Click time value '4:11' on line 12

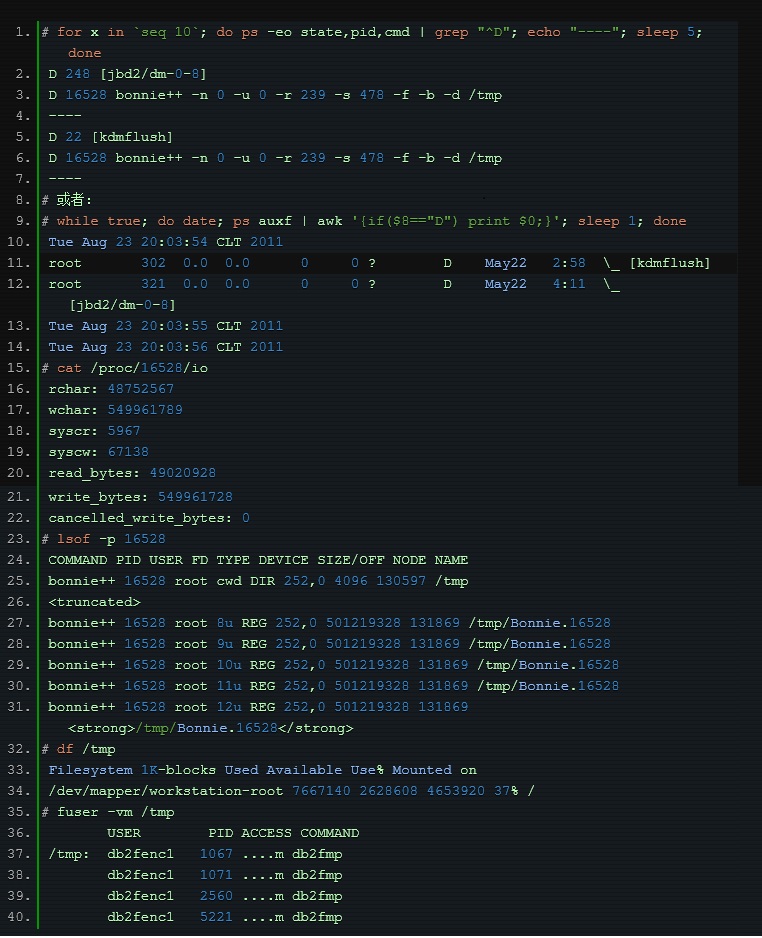coord(569,284)
